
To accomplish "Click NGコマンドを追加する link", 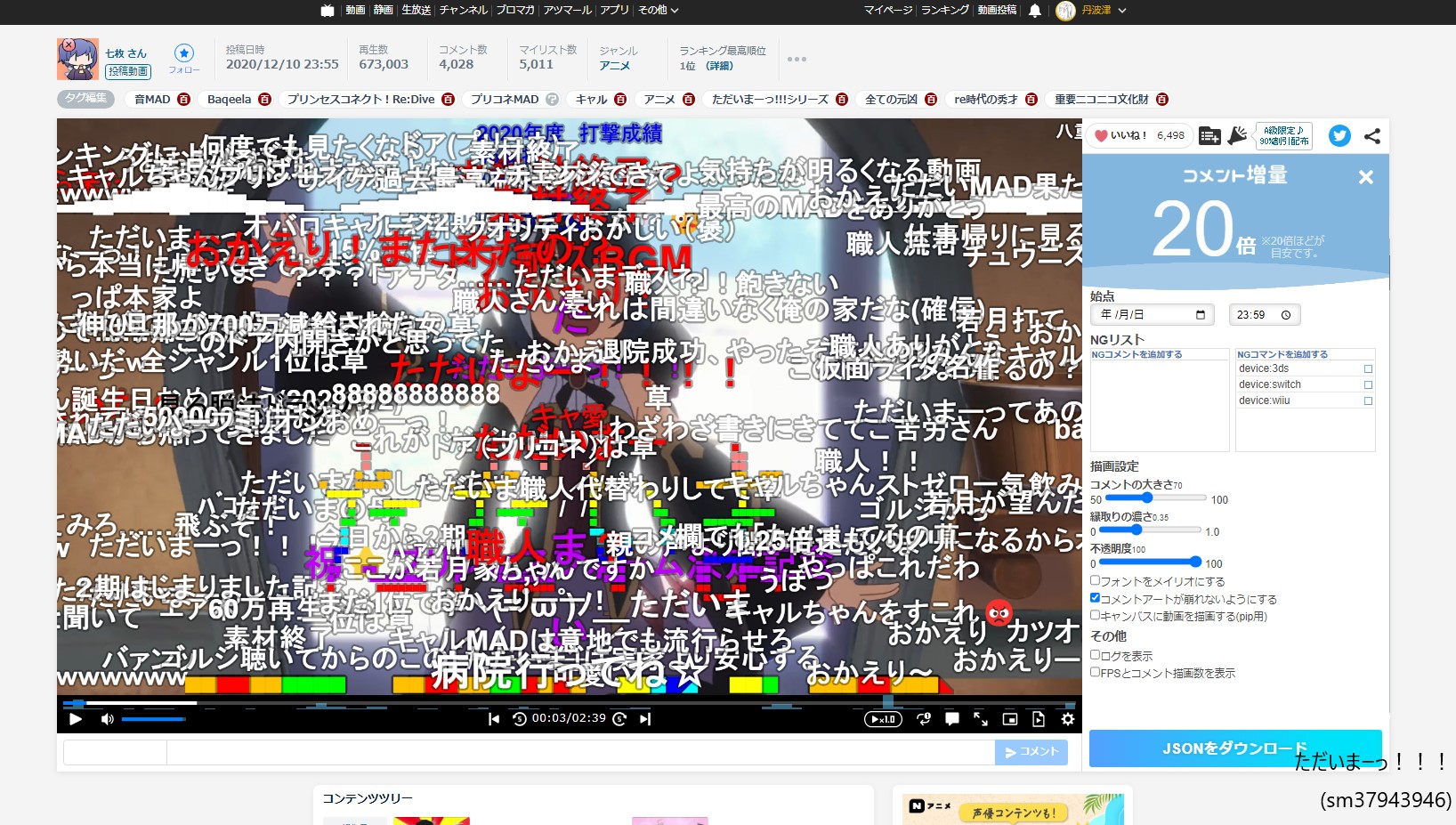I will pos(1282,354).
